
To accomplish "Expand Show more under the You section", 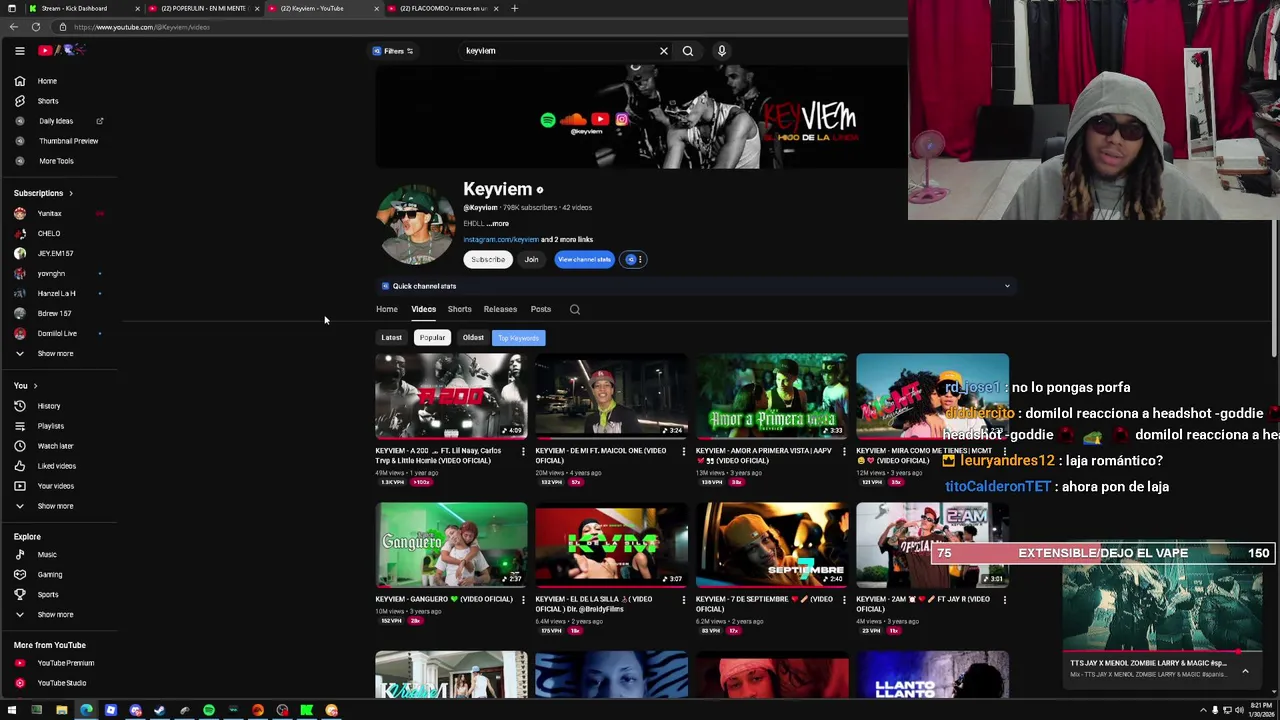I will click(x=55, y=506).
